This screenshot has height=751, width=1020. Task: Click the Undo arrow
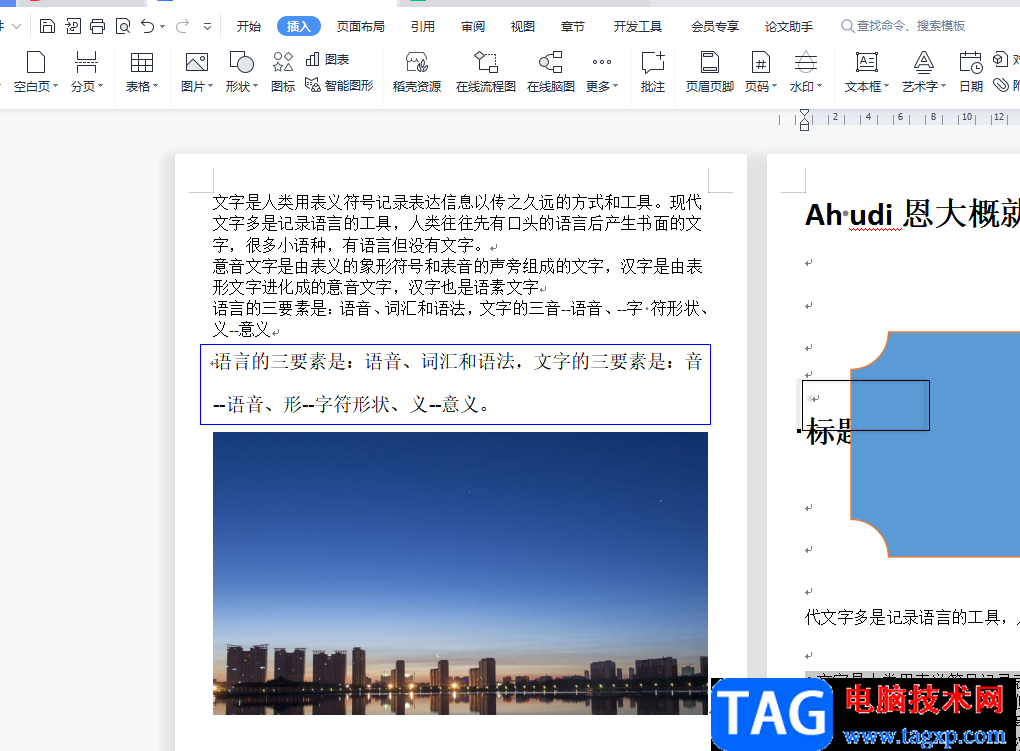coord(148,26)
